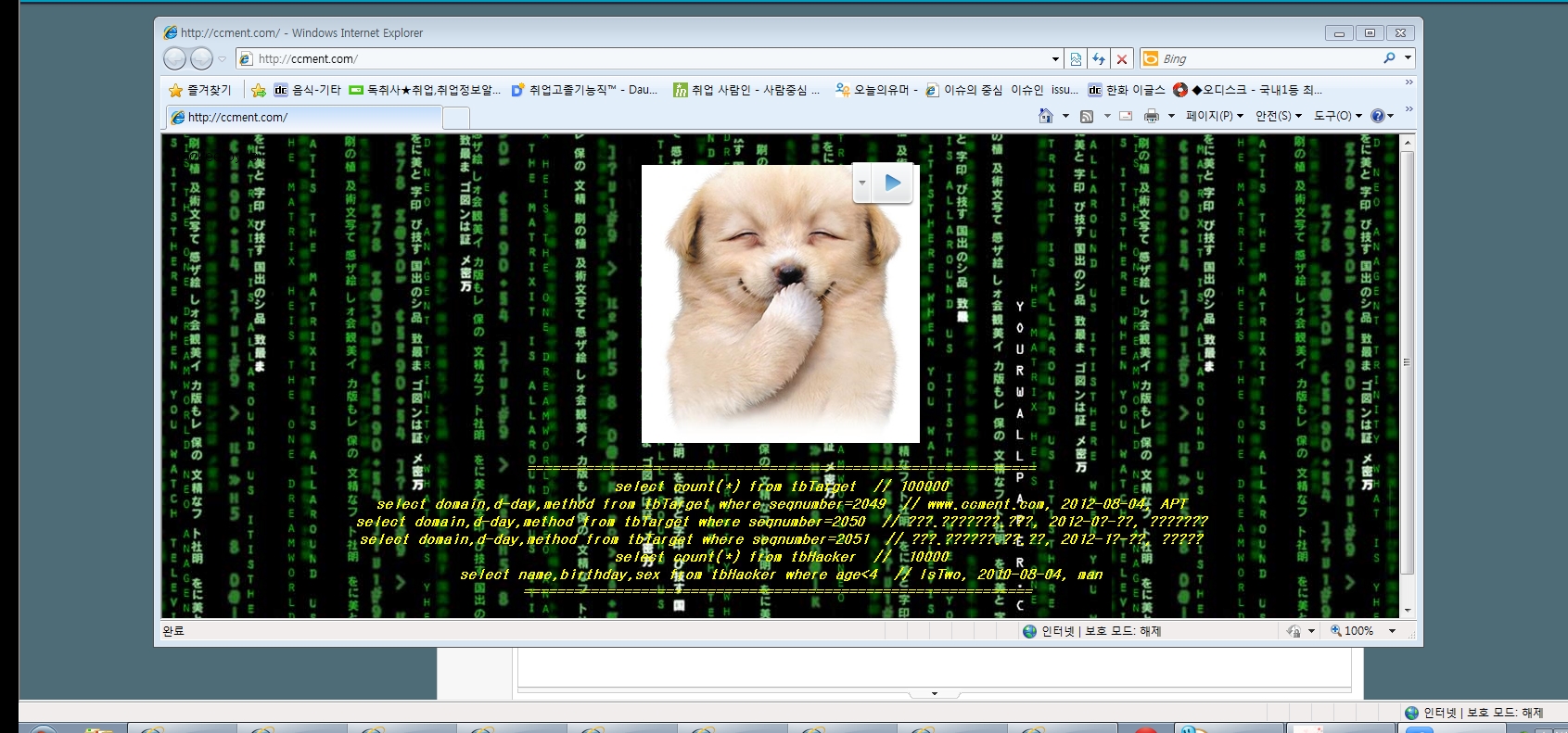The height and width of the screenshot is (733, 1568).
Task: Click the security lock icon in status bar
Action: [1294, 631]
